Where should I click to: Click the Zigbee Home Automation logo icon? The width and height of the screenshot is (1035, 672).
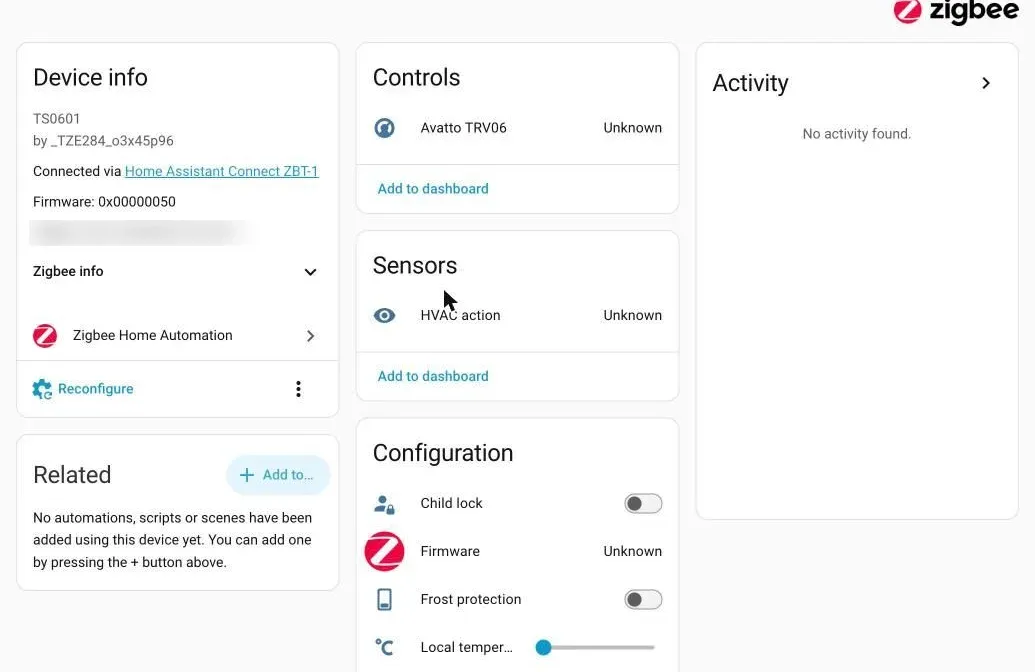tap(45, 335)
